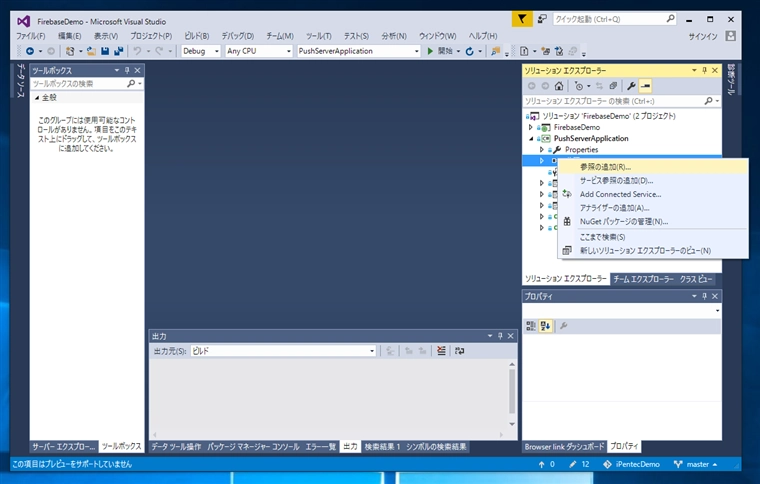This screenshot has width=760, height=484.
Task: Select 参照の追加(R)... from context menu
Action: tap(652, 167)
